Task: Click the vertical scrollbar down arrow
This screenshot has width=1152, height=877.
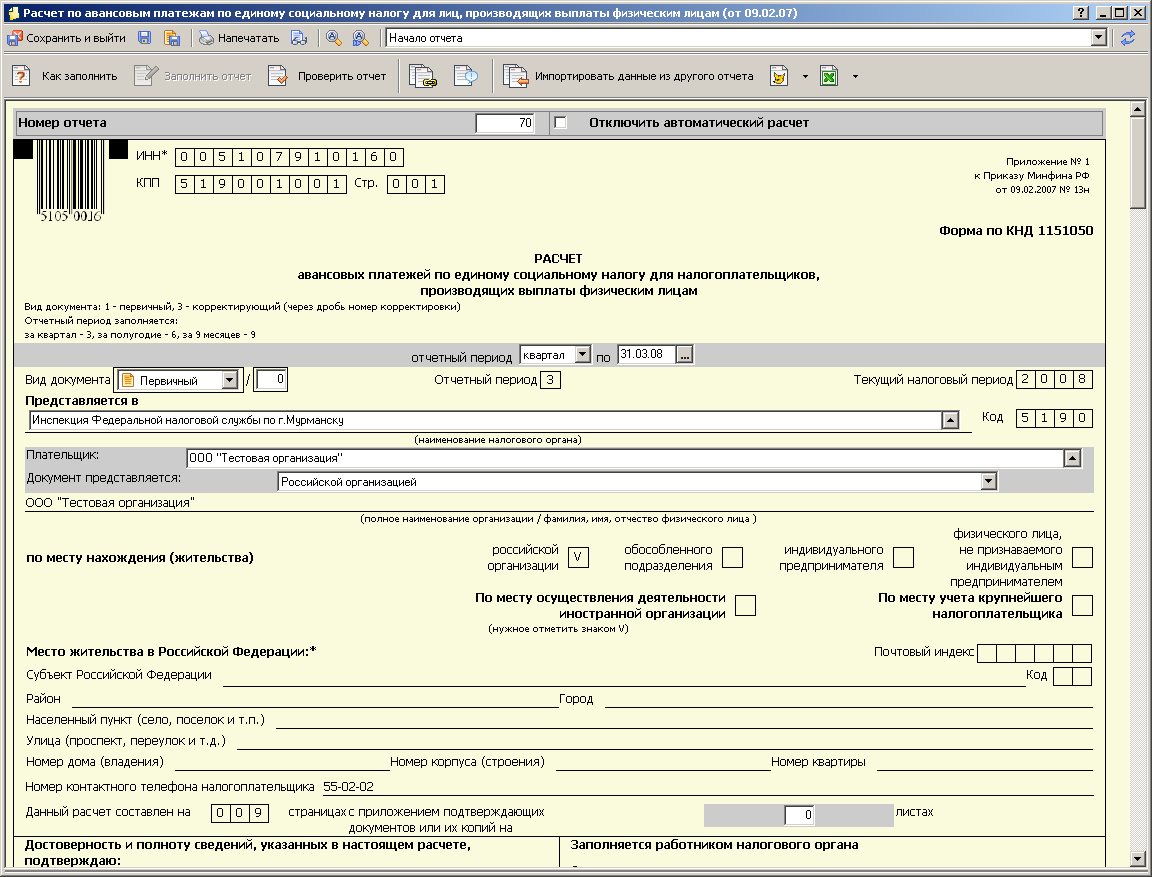Action: tap(1137, 858)
